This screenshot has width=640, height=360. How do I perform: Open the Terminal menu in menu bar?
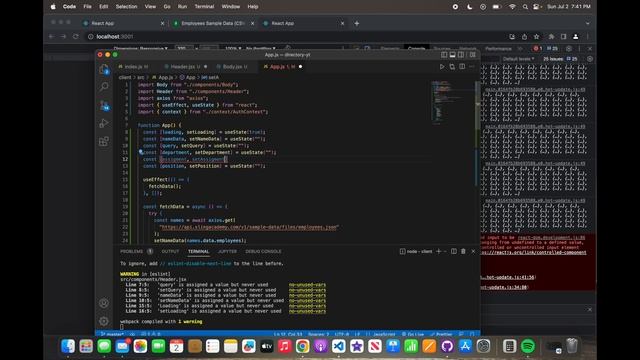pos(204,7)
